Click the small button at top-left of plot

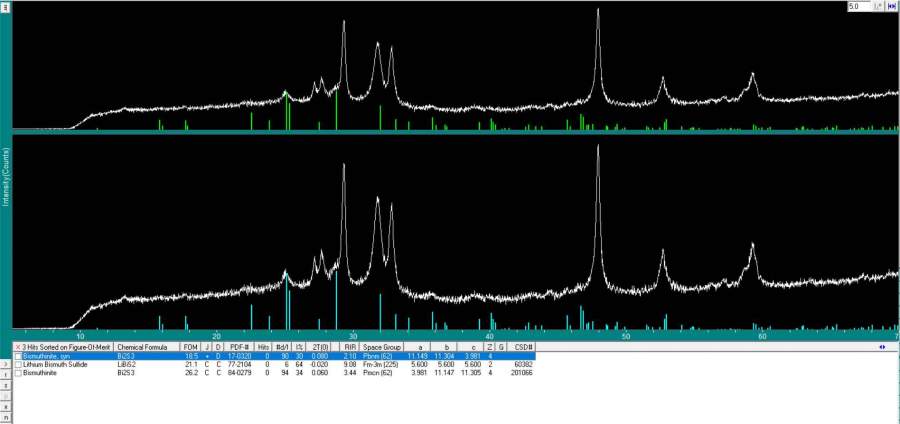point(5,6)
